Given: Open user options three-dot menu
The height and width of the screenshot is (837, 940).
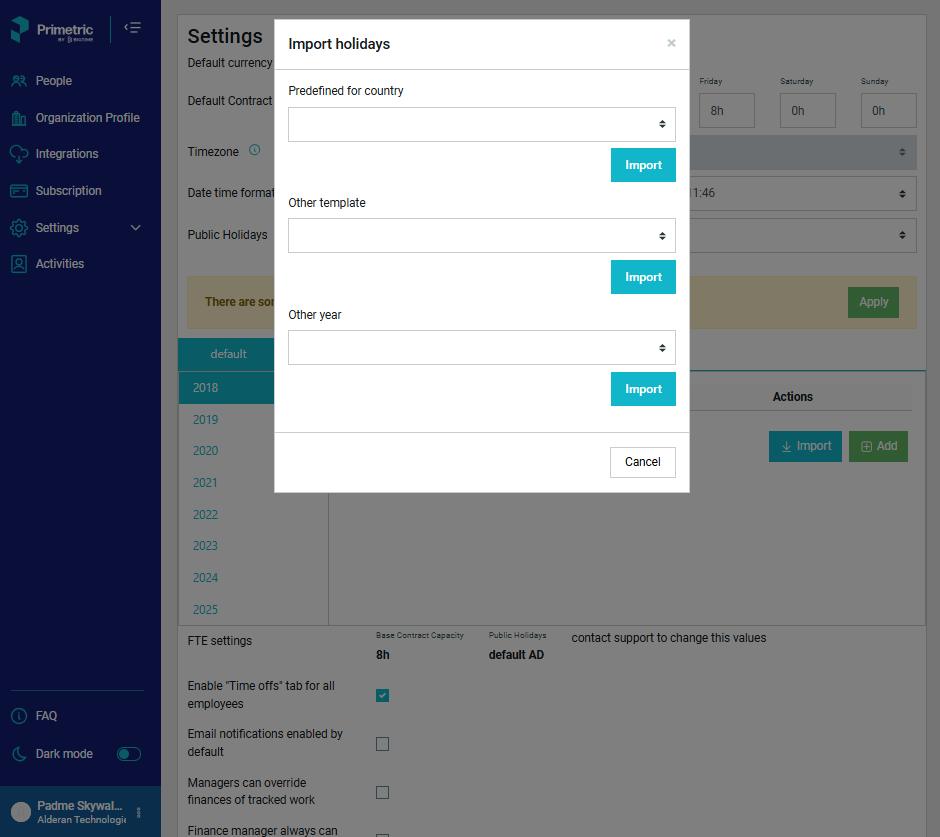Looking at the screenshot, I should coord(138,812).
